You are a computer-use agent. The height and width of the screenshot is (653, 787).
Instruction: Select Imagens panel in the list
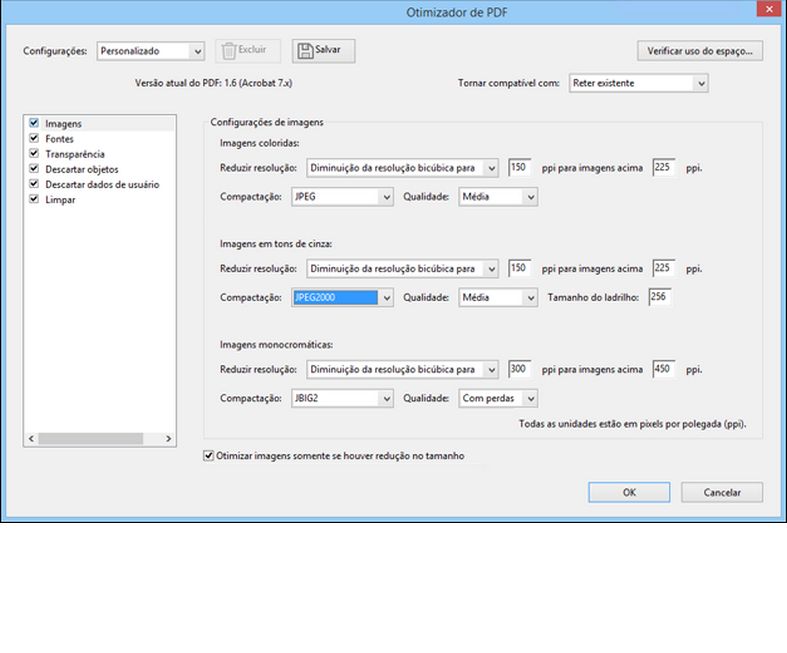(x=63, y=123)
